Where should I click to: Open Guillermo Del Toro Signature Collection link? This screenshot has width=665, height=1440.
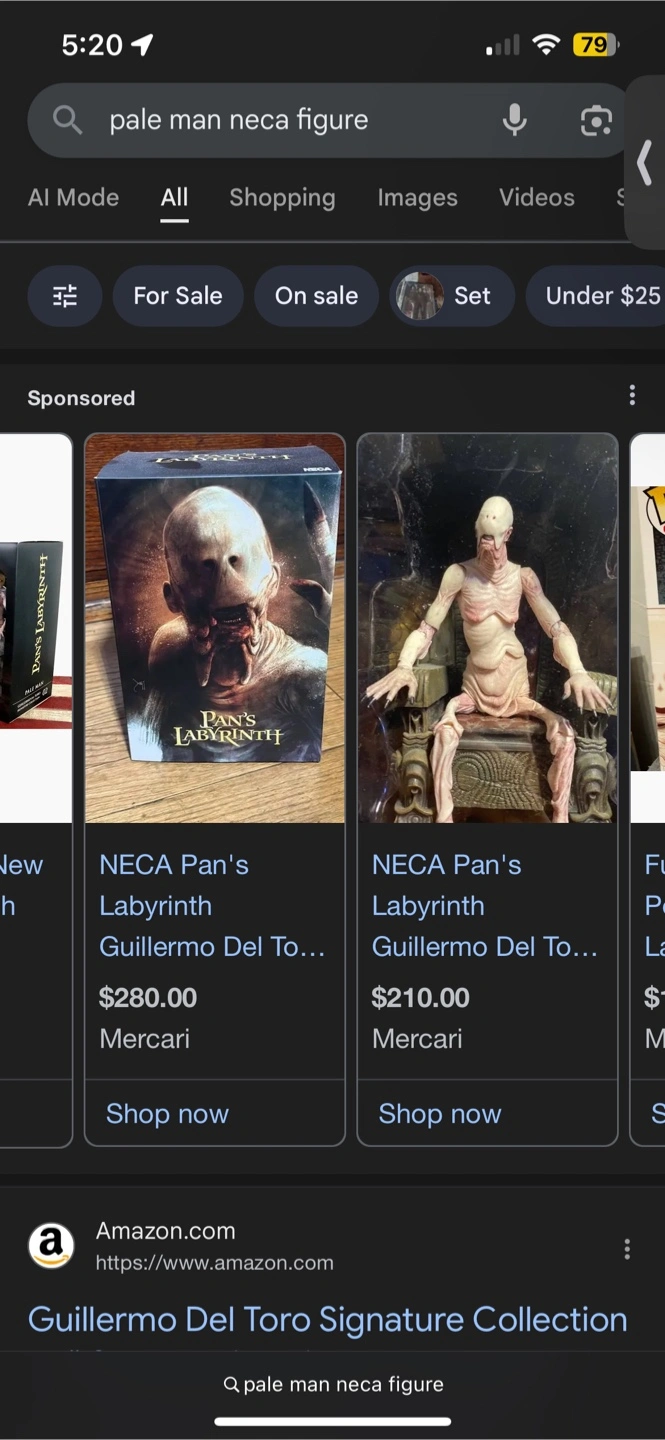click(x=327, y=1320)
